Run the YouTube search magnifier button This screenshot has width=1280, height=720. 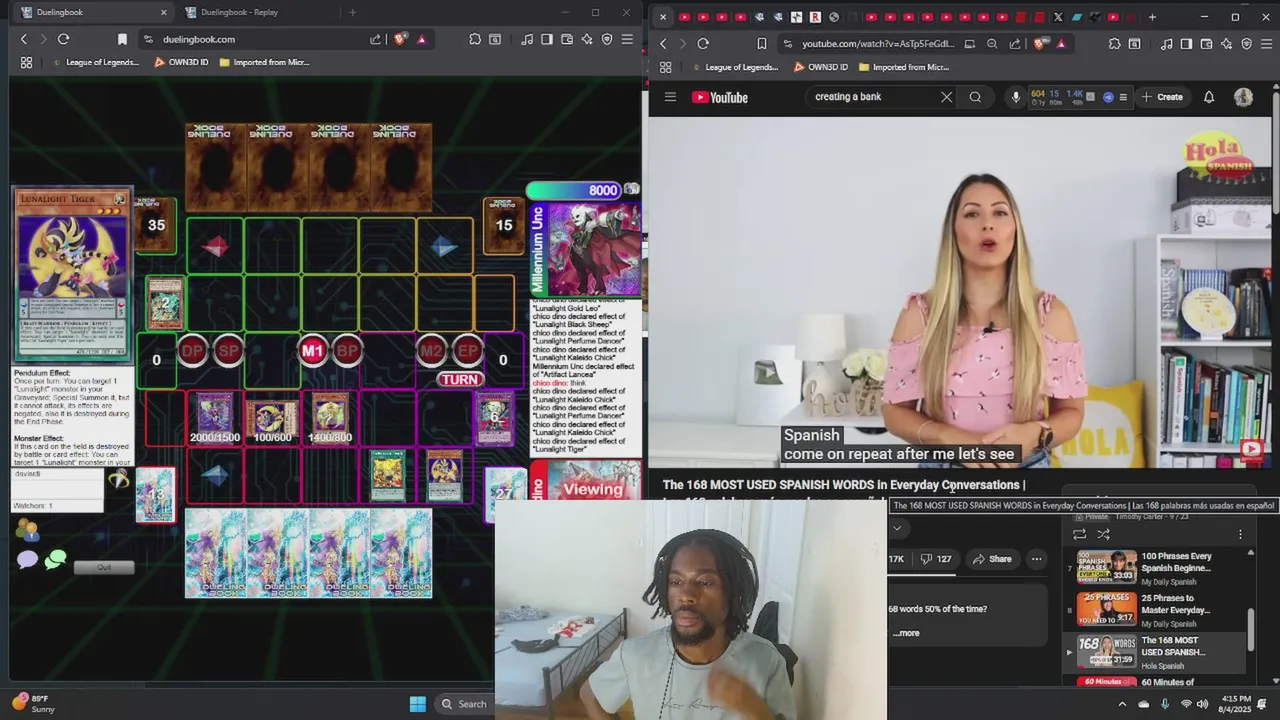coord(975,97)
